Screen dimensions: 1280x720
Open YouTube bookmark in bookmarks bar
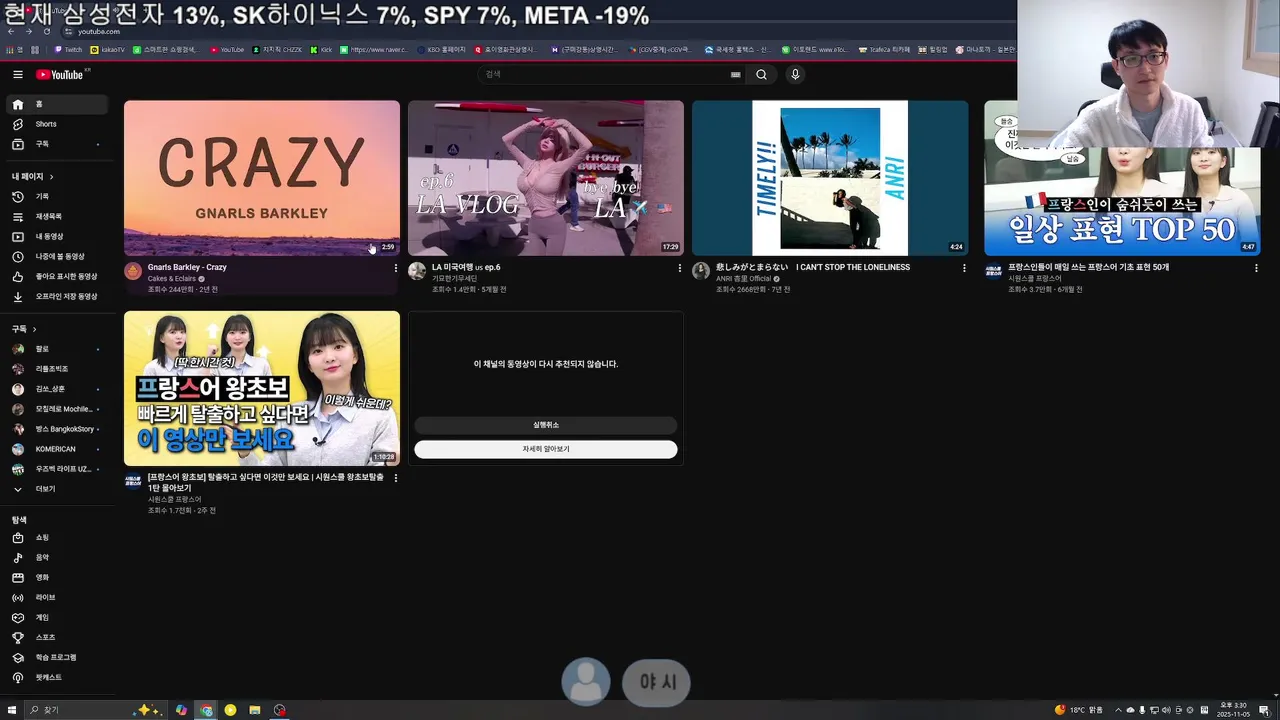228,49
